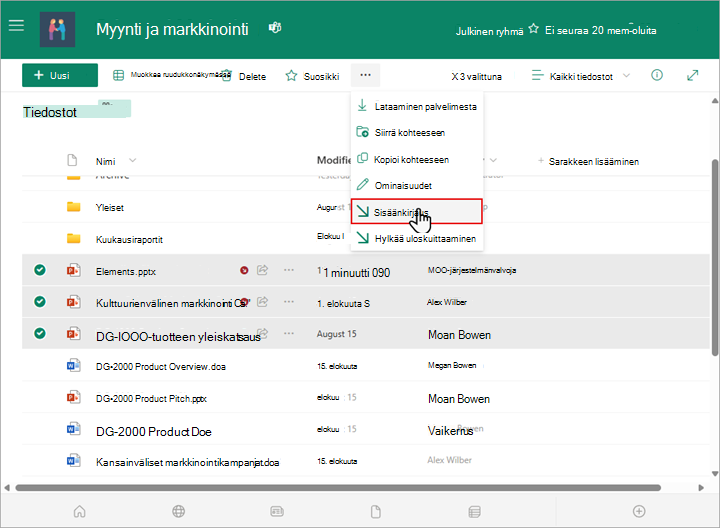This screenshot has height=528, width=720.
Task: Open DG-2000 Product Pitch.pptx
Action: point(151,399)
